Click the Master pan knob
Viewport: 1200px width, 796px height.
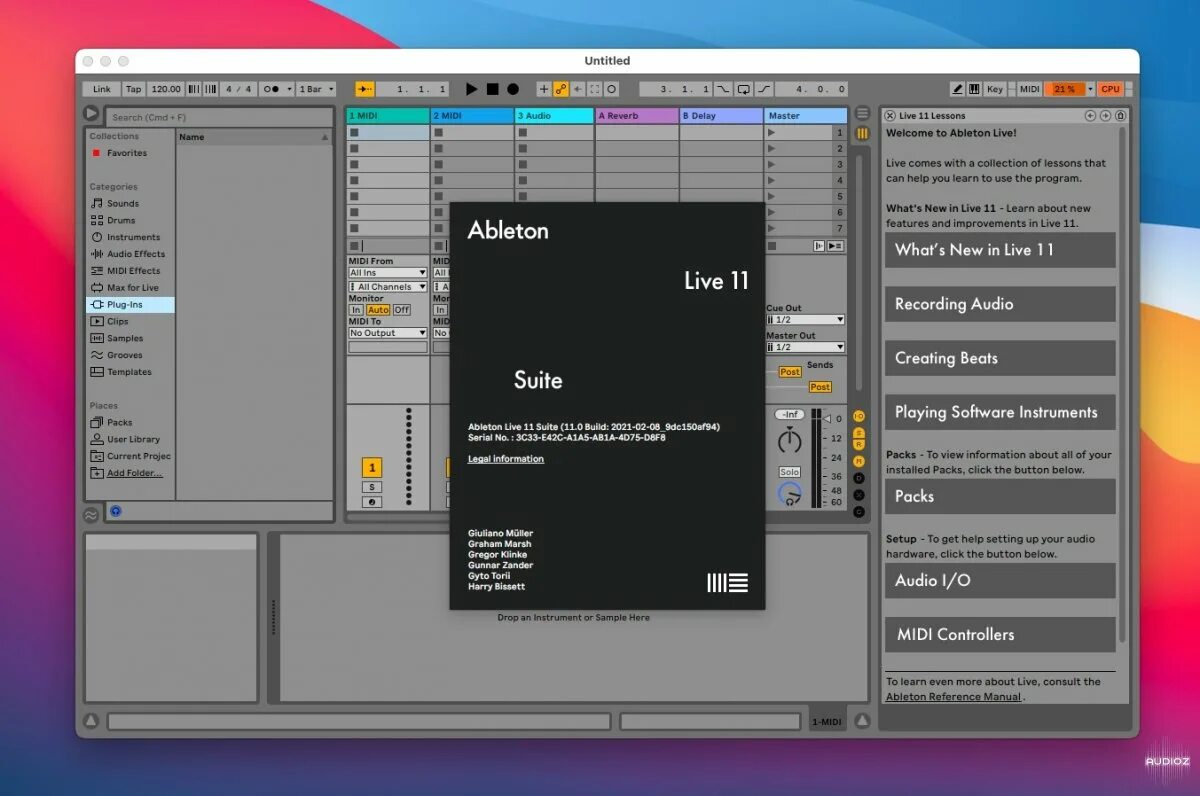coord(790,440)
